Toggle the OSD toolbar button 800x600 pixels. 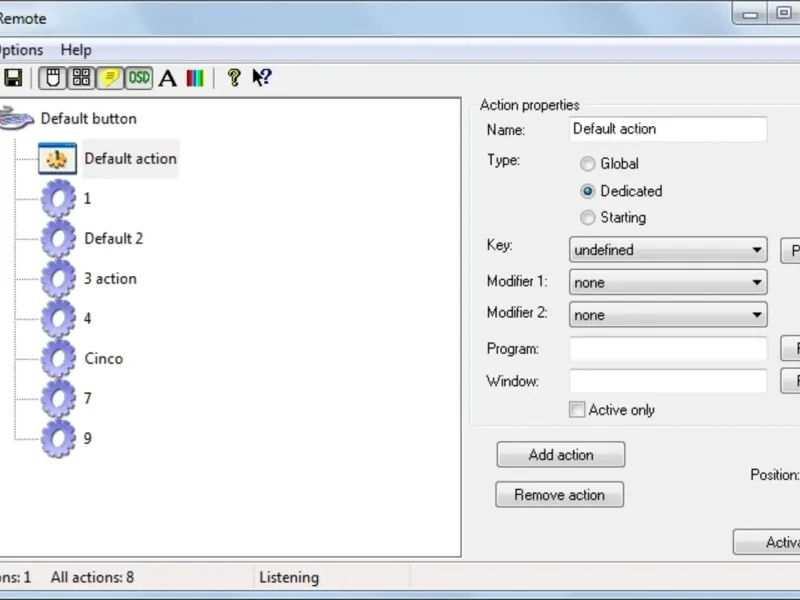pos(139,78)
